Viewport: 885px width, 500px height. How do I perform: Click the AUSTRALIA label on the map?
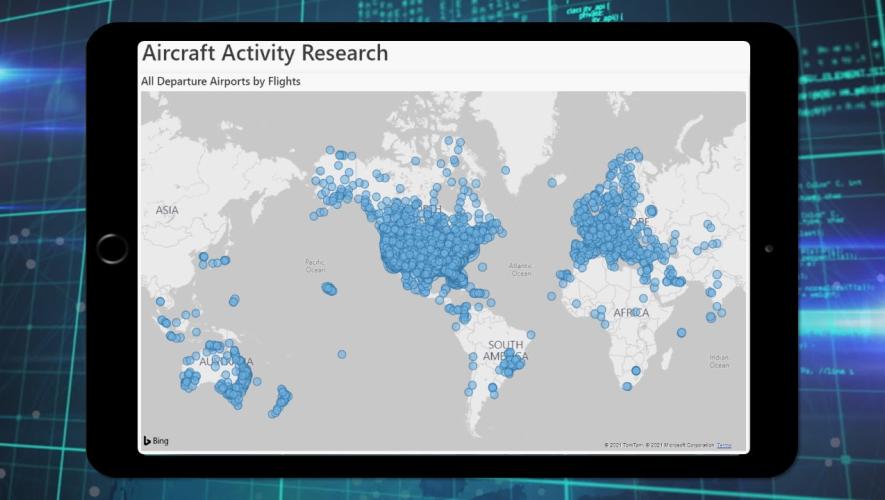(x=227, y=361)
